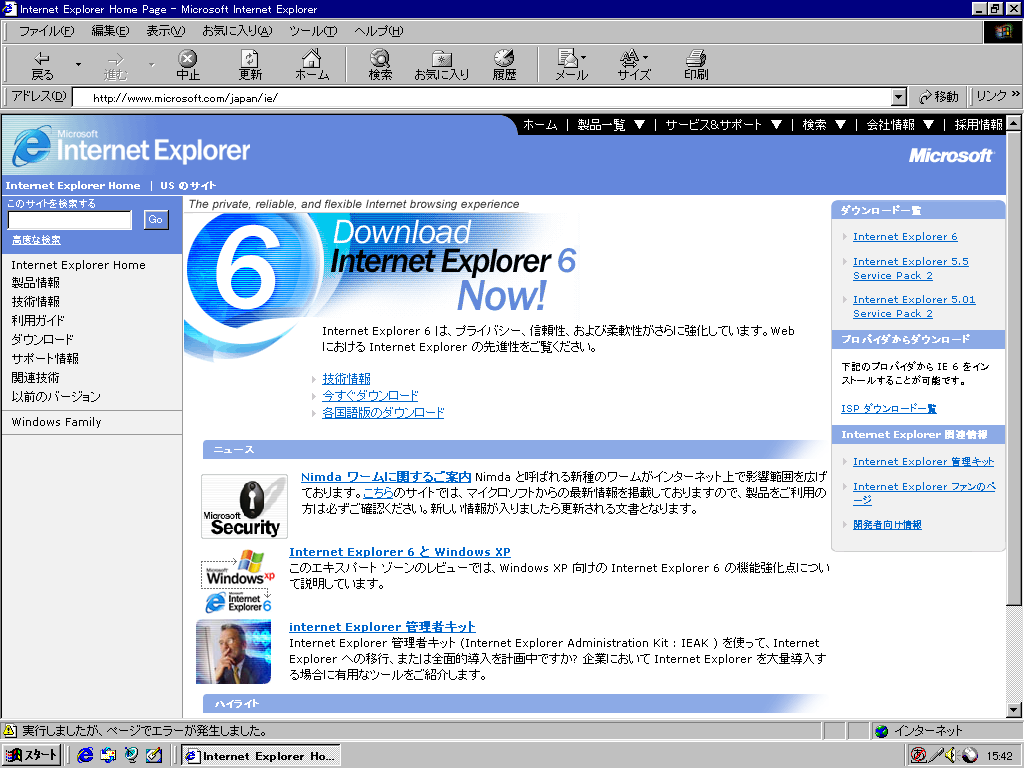1024x768 pixels.
Task: Select サポート情報 in the left sidebar
Action: (45, 359)
